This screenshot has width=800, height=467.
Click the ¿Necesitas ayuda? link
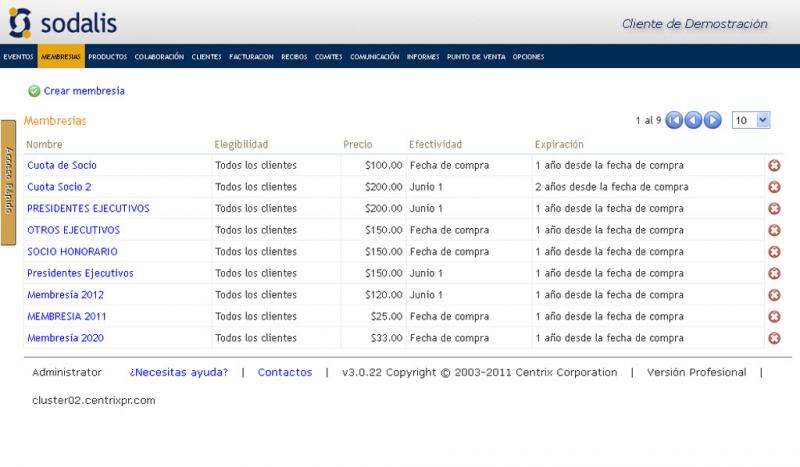tap(178, 372)
